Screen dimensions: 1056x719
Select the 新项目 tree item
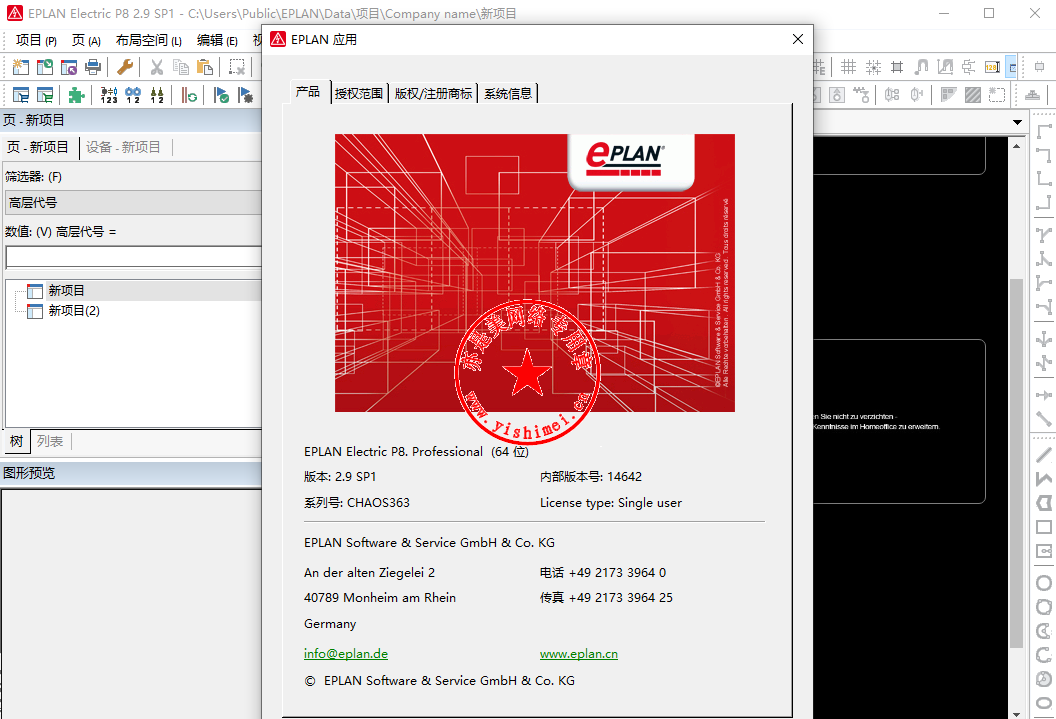click(x=66, y=291)
